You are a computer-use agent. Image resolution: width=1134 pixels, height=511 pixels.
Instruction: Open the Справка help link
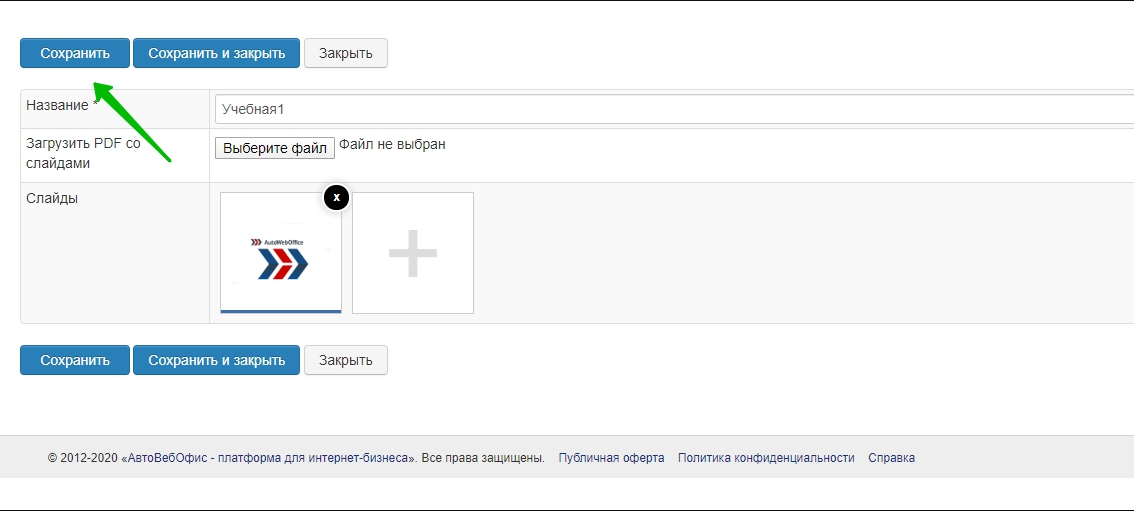(891, 458)
